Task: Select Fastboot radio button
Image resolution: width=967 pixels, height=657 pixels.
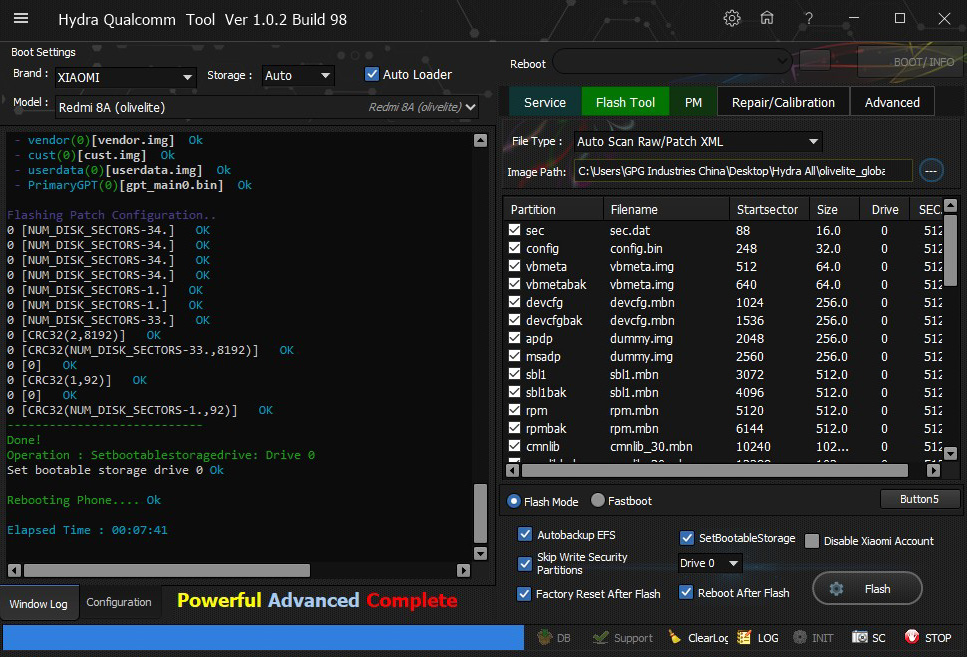Action: coord(598,500)
